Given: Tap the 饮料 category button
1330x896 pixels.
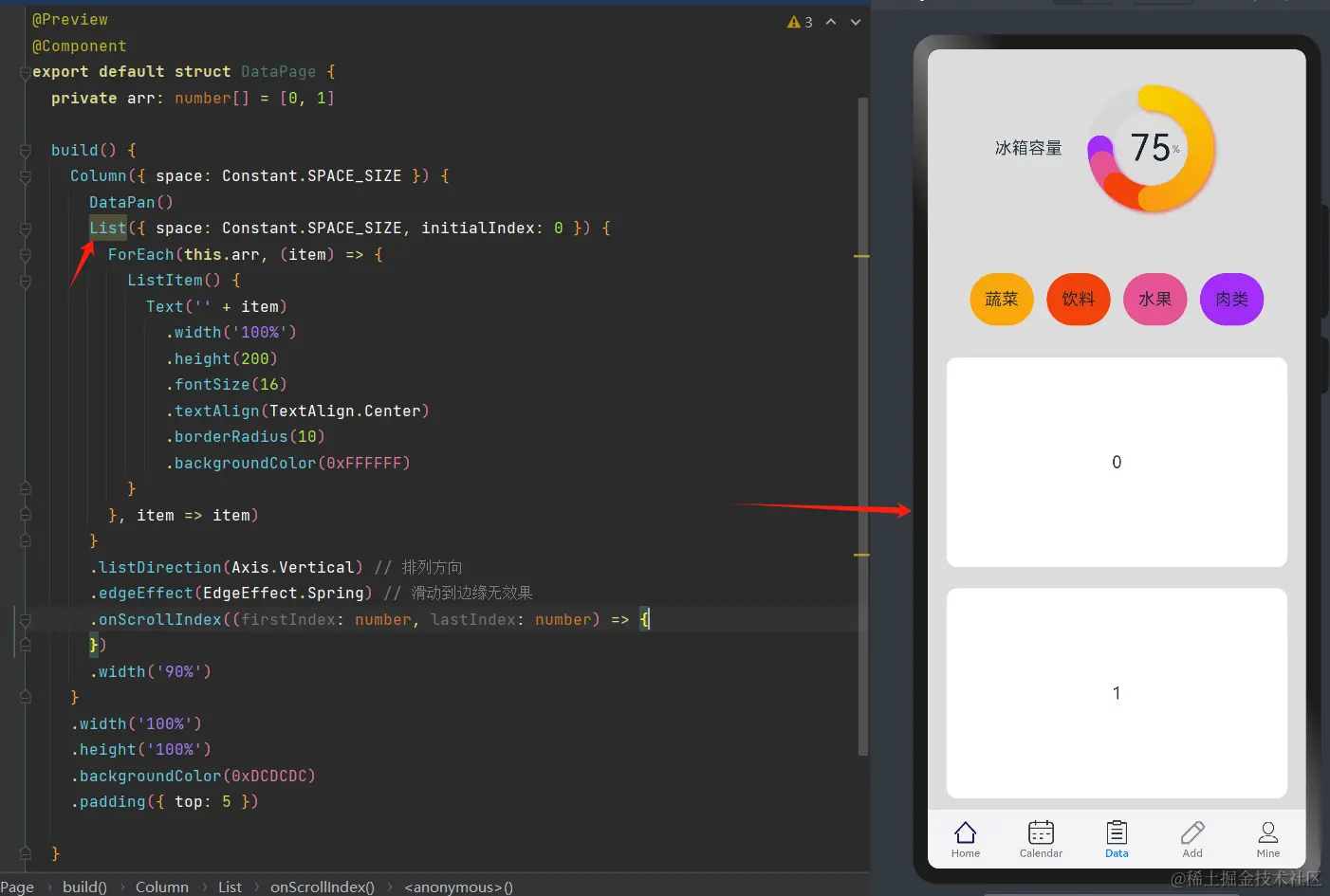Looking at the screenshot, I should click(1079, 300).
